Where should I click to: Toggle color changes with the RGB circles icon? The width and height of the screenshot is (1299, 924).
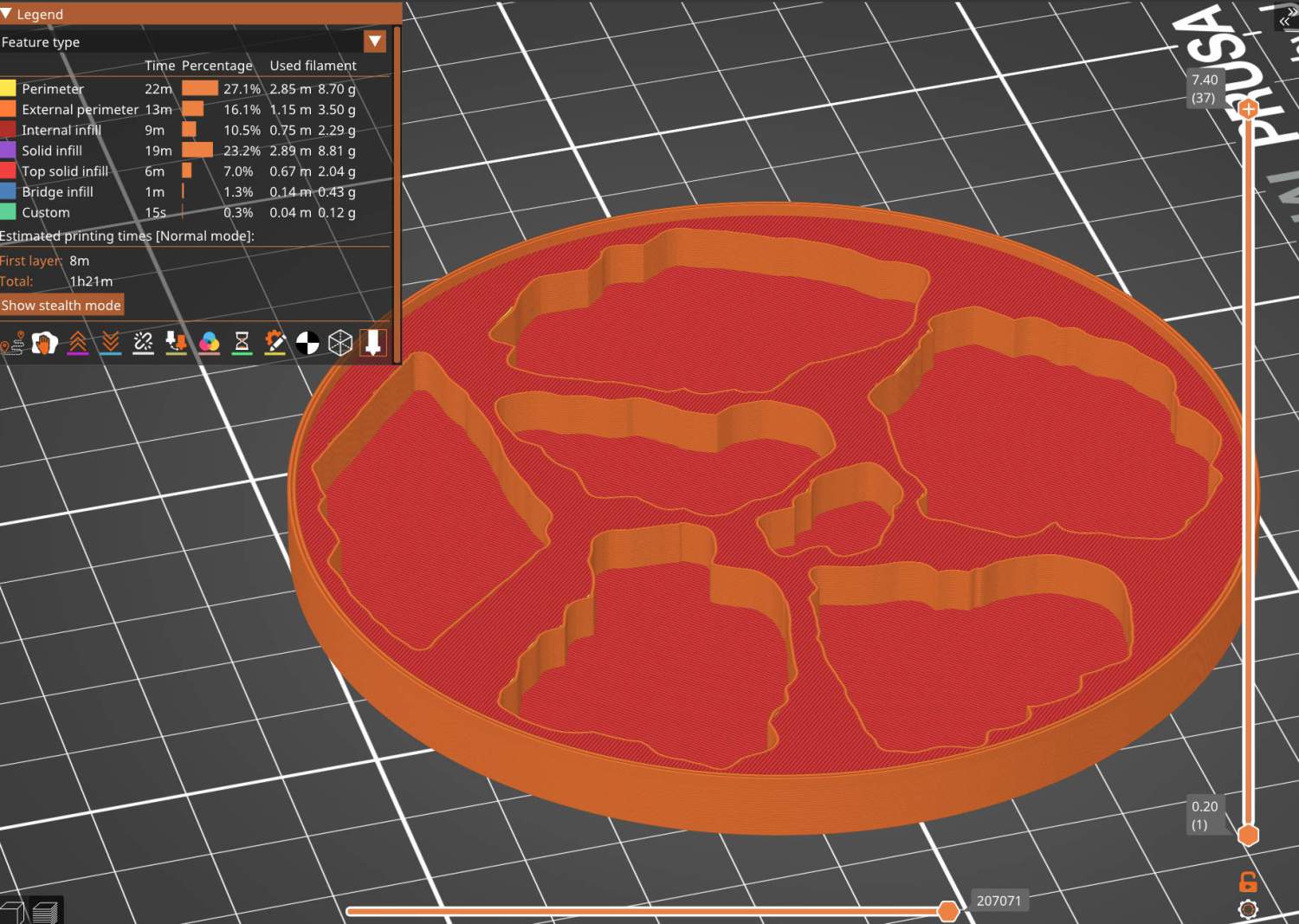[x=209, y=343]
